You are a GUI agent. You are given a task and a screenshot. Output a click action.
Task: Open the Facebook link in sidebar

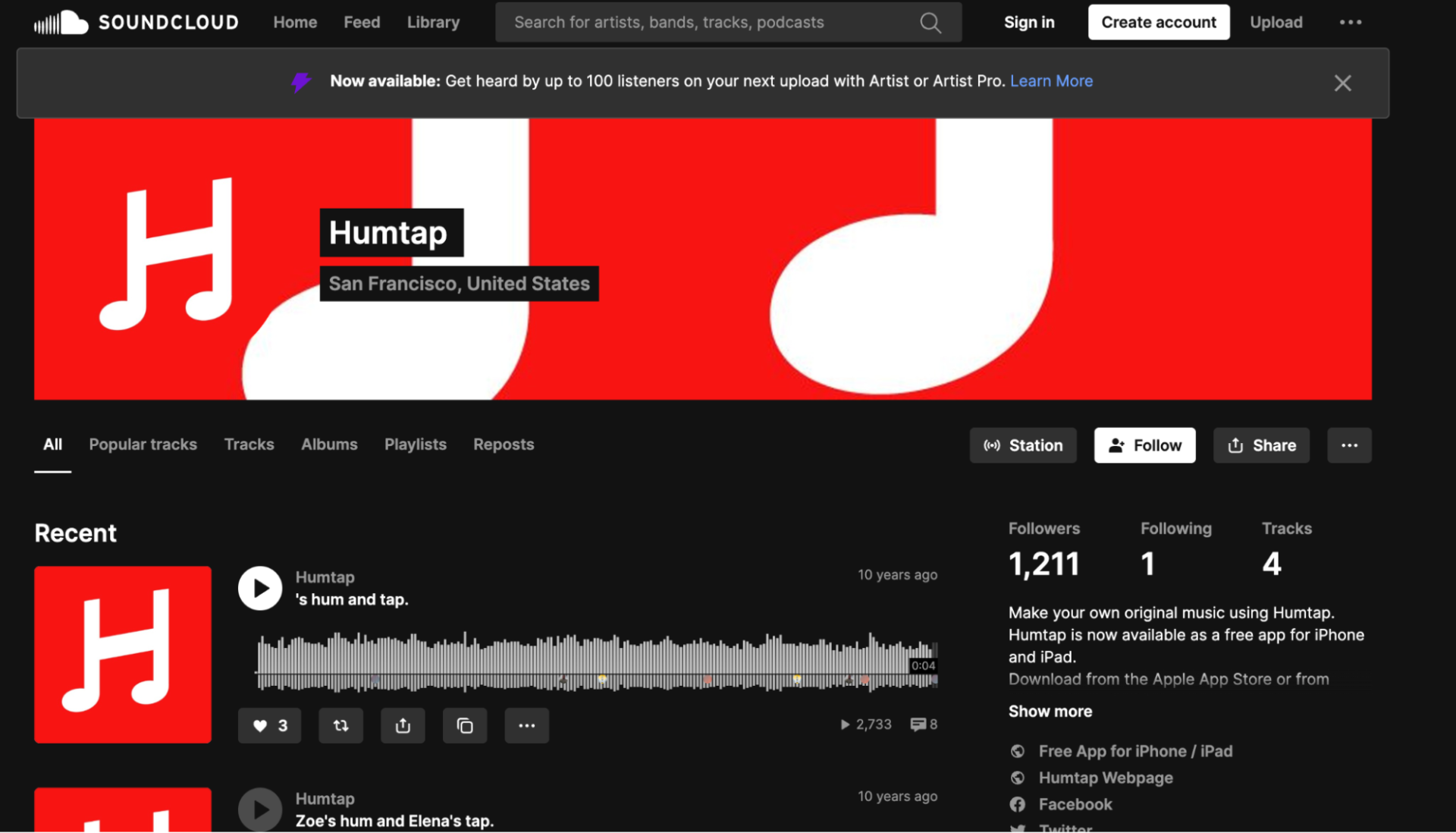1075,804
